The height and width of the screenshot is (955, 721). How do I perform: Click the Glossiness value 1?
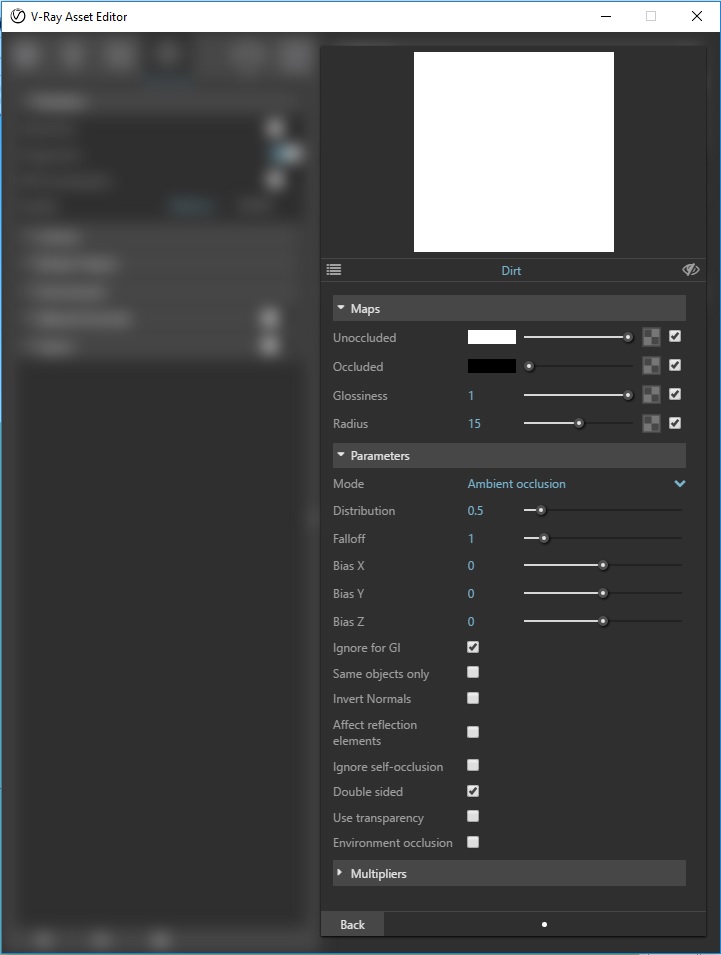point(471,396)
